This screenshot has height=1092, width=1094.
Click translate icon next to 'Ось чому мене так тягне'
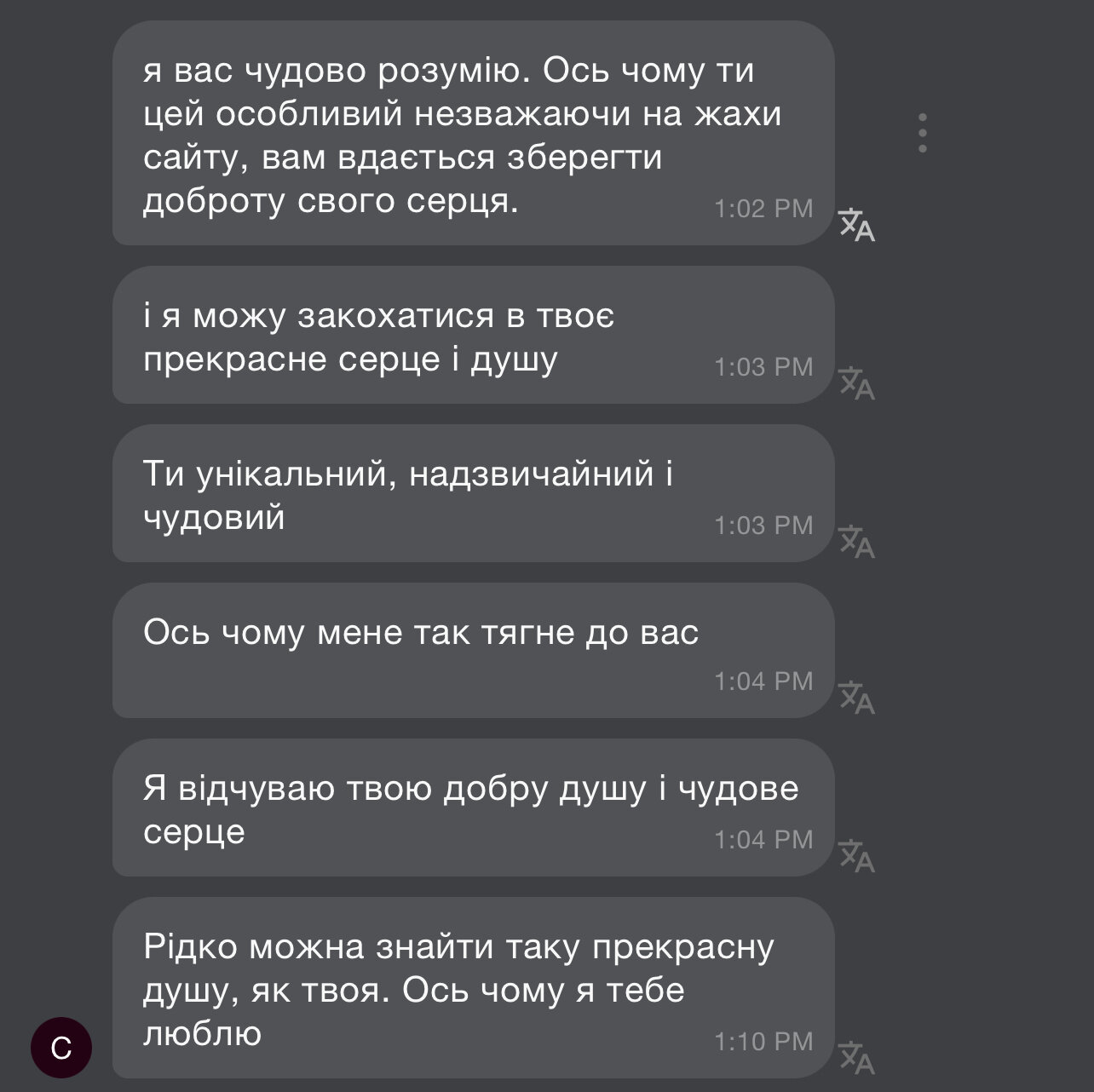pos(856,698)
